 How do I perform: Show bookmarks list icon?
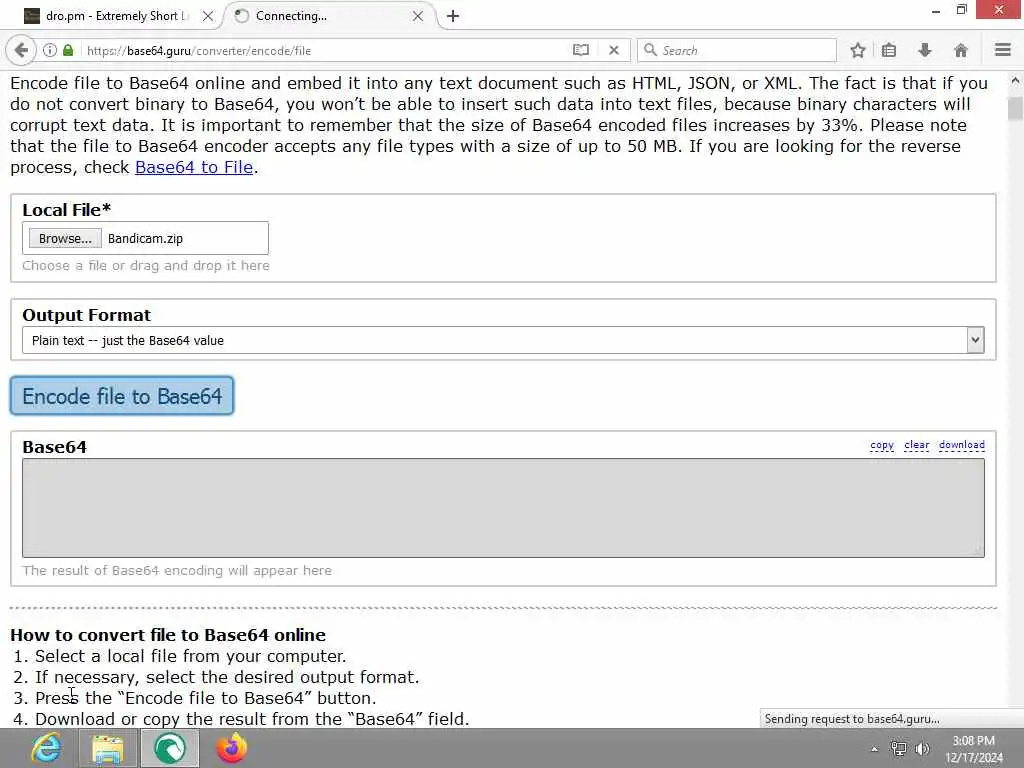[x=889, y=50]
